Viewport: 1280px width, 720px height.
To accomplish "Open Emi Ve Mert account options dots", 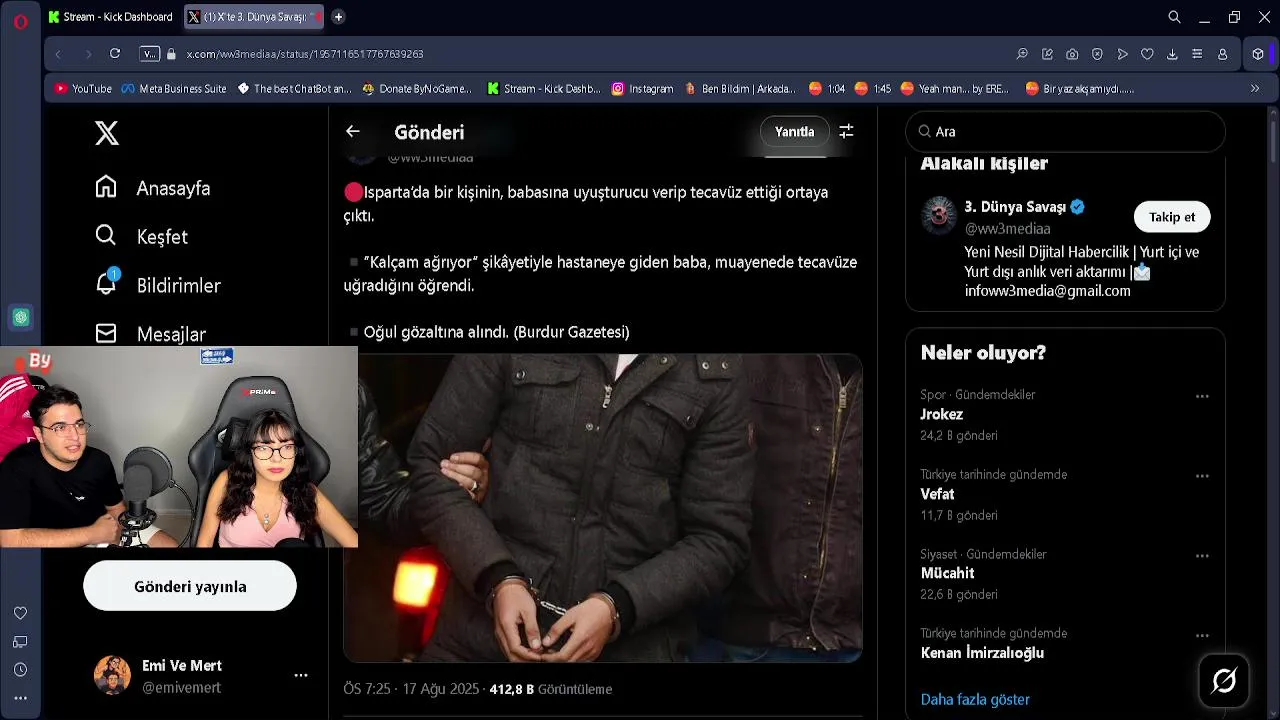I will (x=301, y=676).
